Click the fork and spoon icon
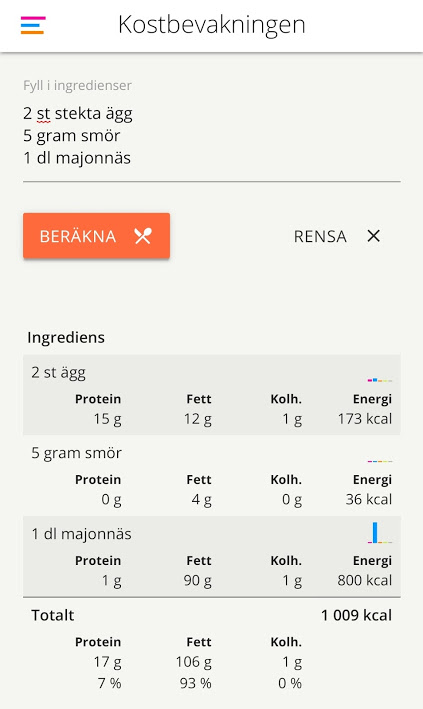 pyautogui.click(x=143, y=236)
